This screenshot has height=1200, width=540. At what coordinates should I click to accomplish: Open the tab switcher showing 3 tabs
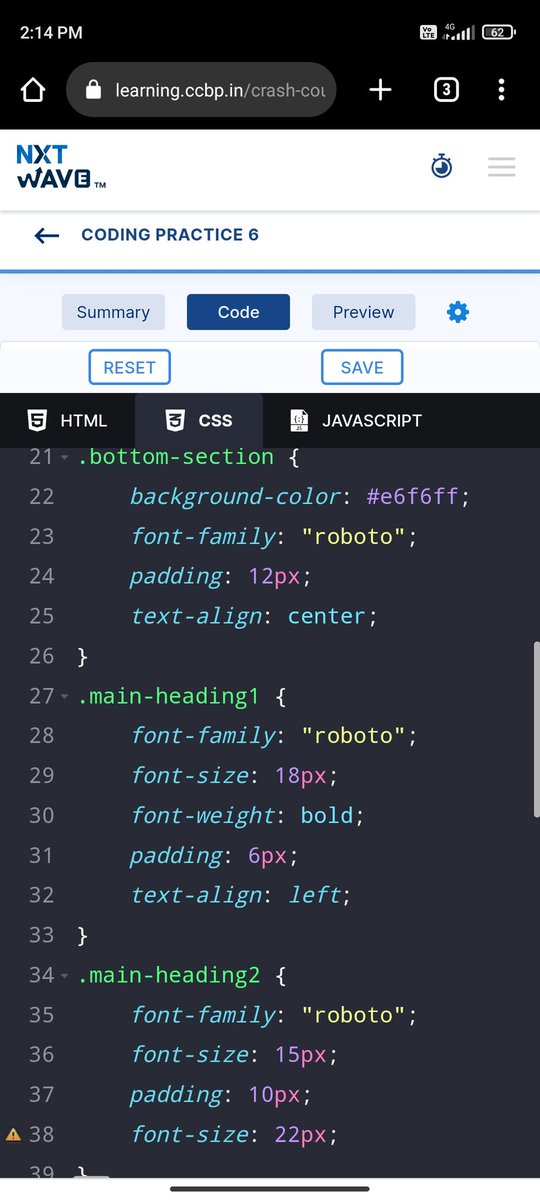[446, 90]
